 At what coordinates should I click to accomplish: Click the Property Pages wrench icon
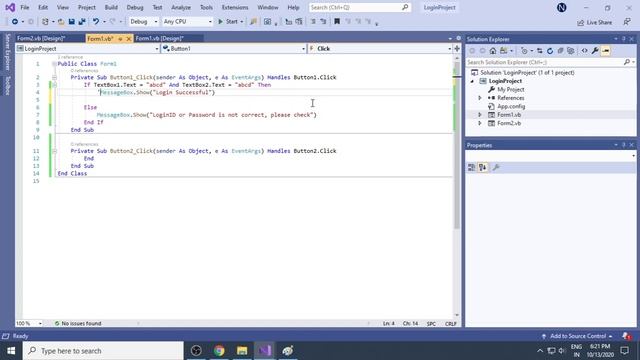coord(496,167)
